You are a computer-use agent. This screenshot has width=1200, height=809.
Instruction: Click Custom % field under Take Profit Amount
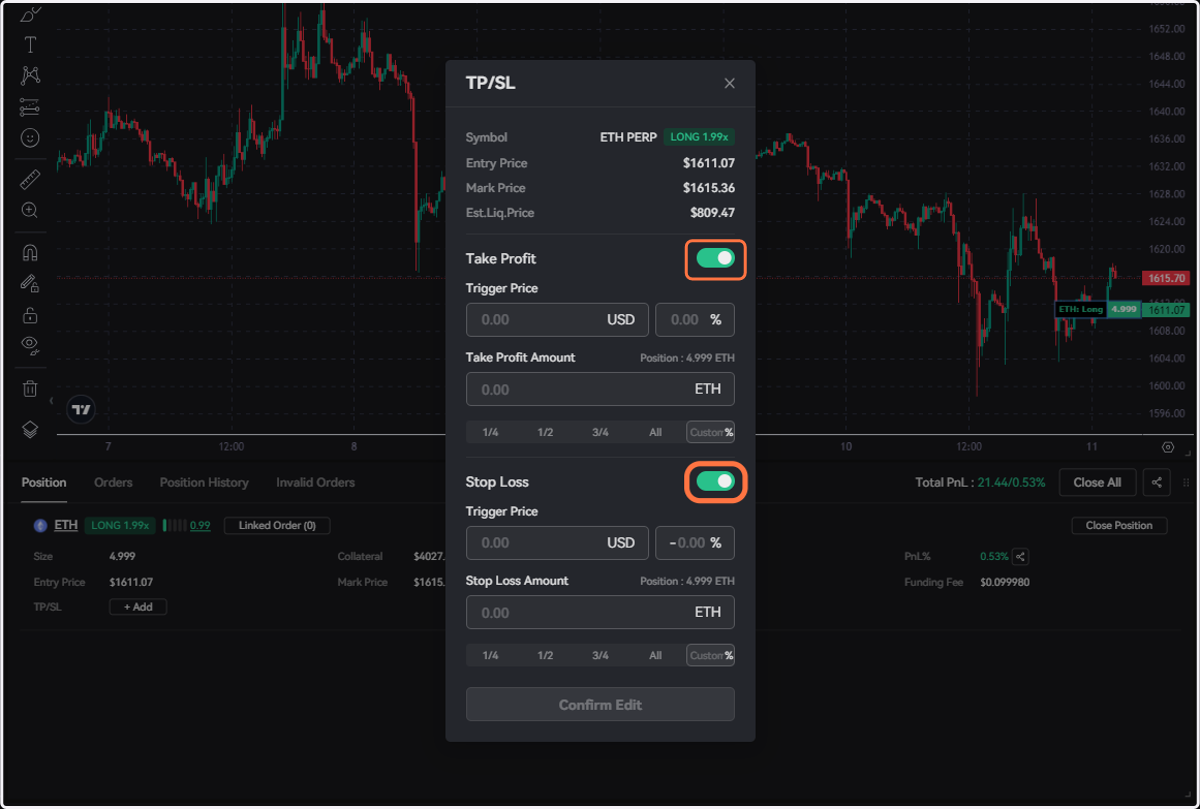711,432
